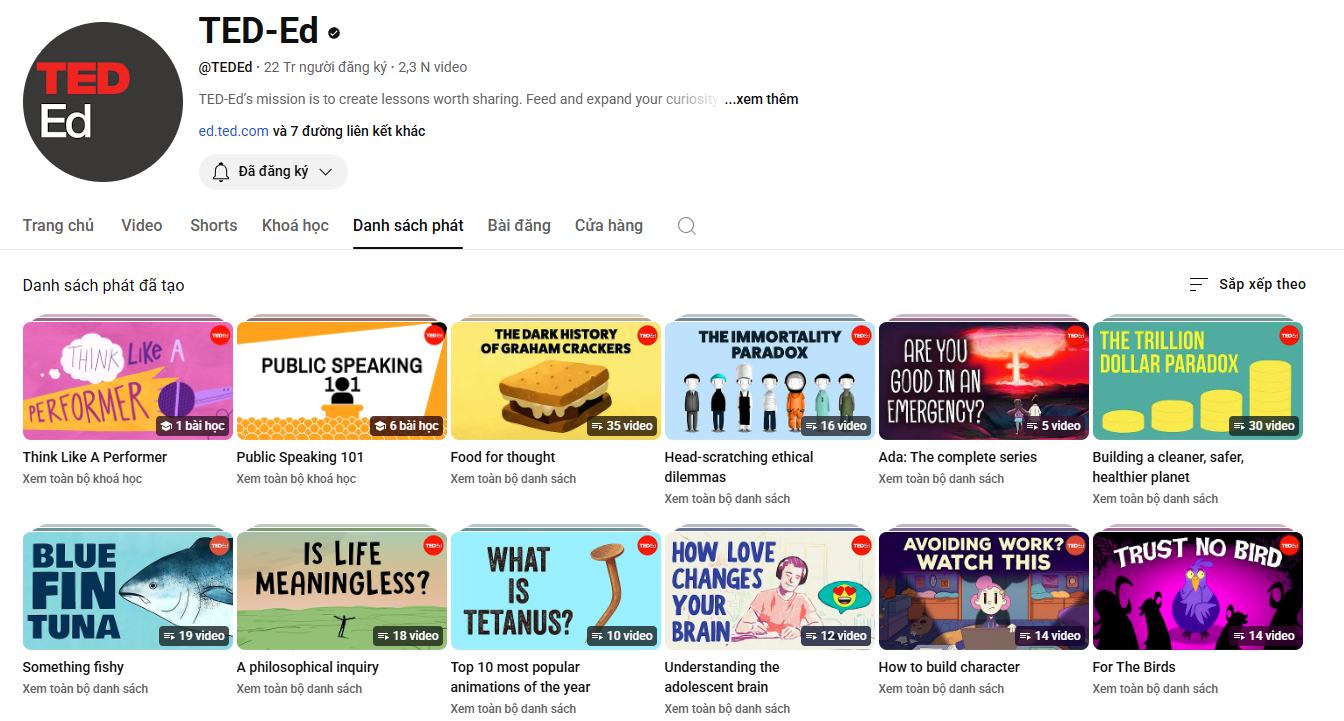Click the '18 video' badge on Is Life Meaningless

pos(408,636)
